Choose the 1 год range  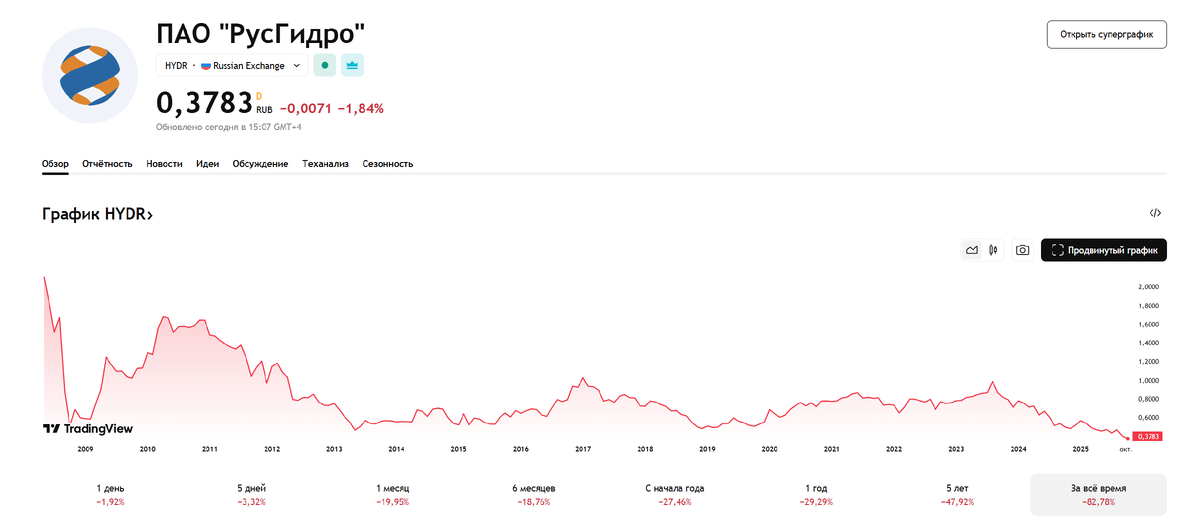[816, 494]
